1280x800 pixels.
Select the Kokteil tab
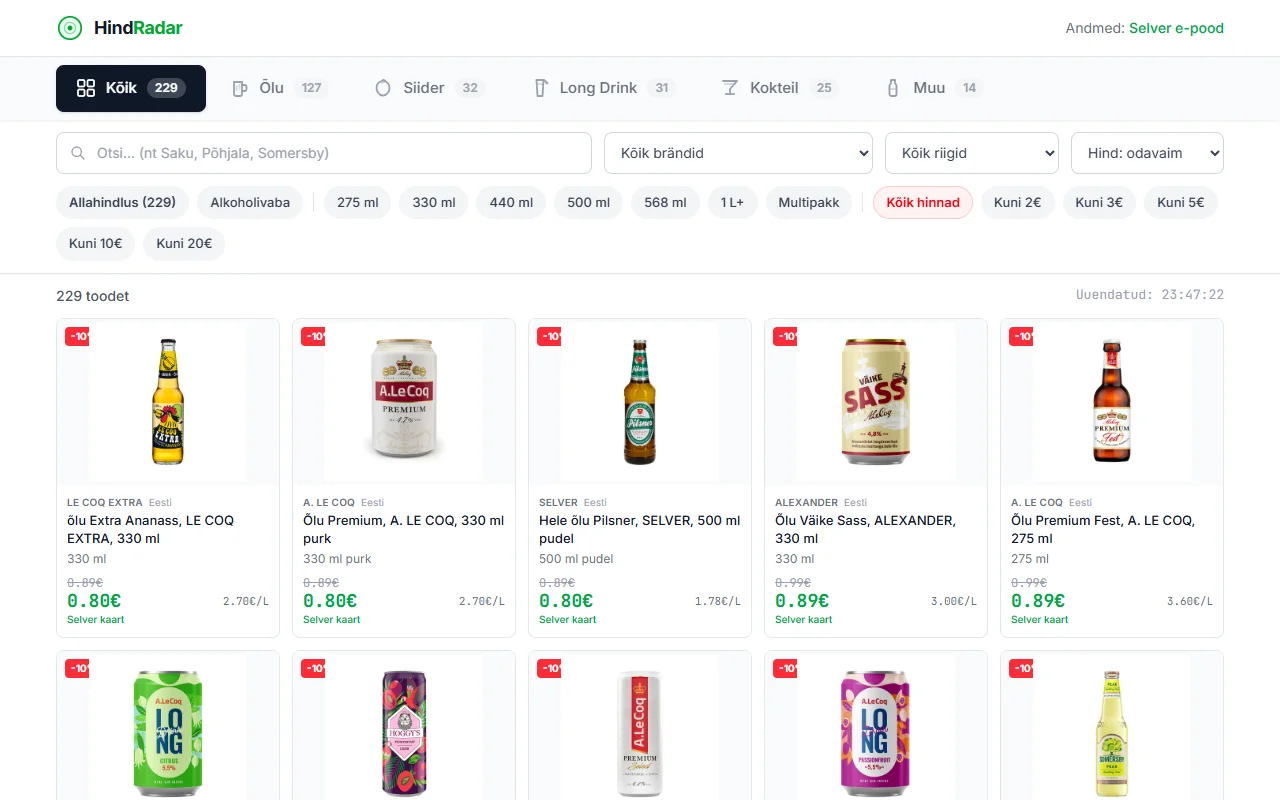click(779, 88)
